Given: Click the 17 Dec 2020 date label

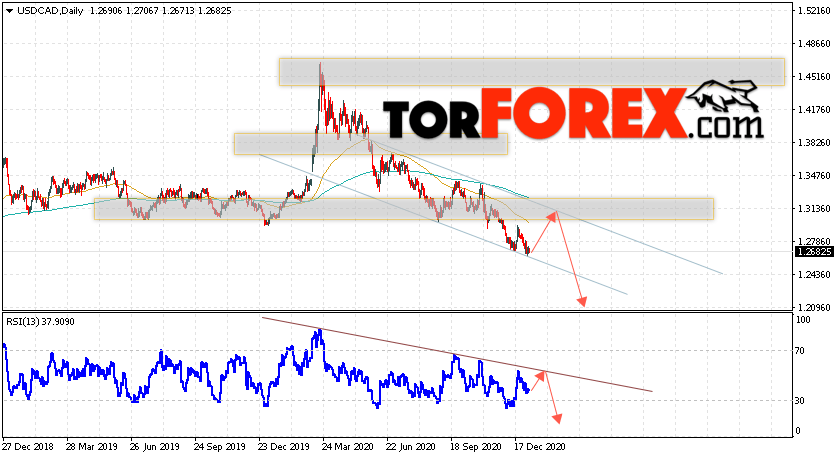Looking at the screenshot, I should (x=539, y=446).
